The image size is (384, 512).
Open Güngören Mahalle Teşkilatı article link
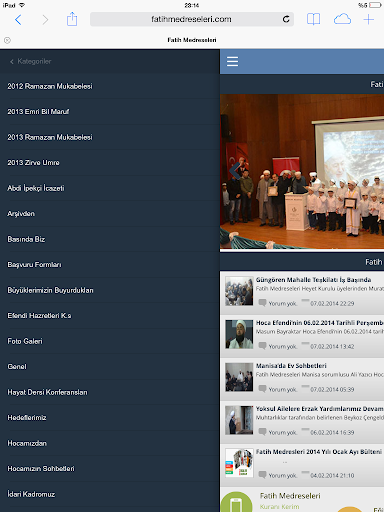313,280
